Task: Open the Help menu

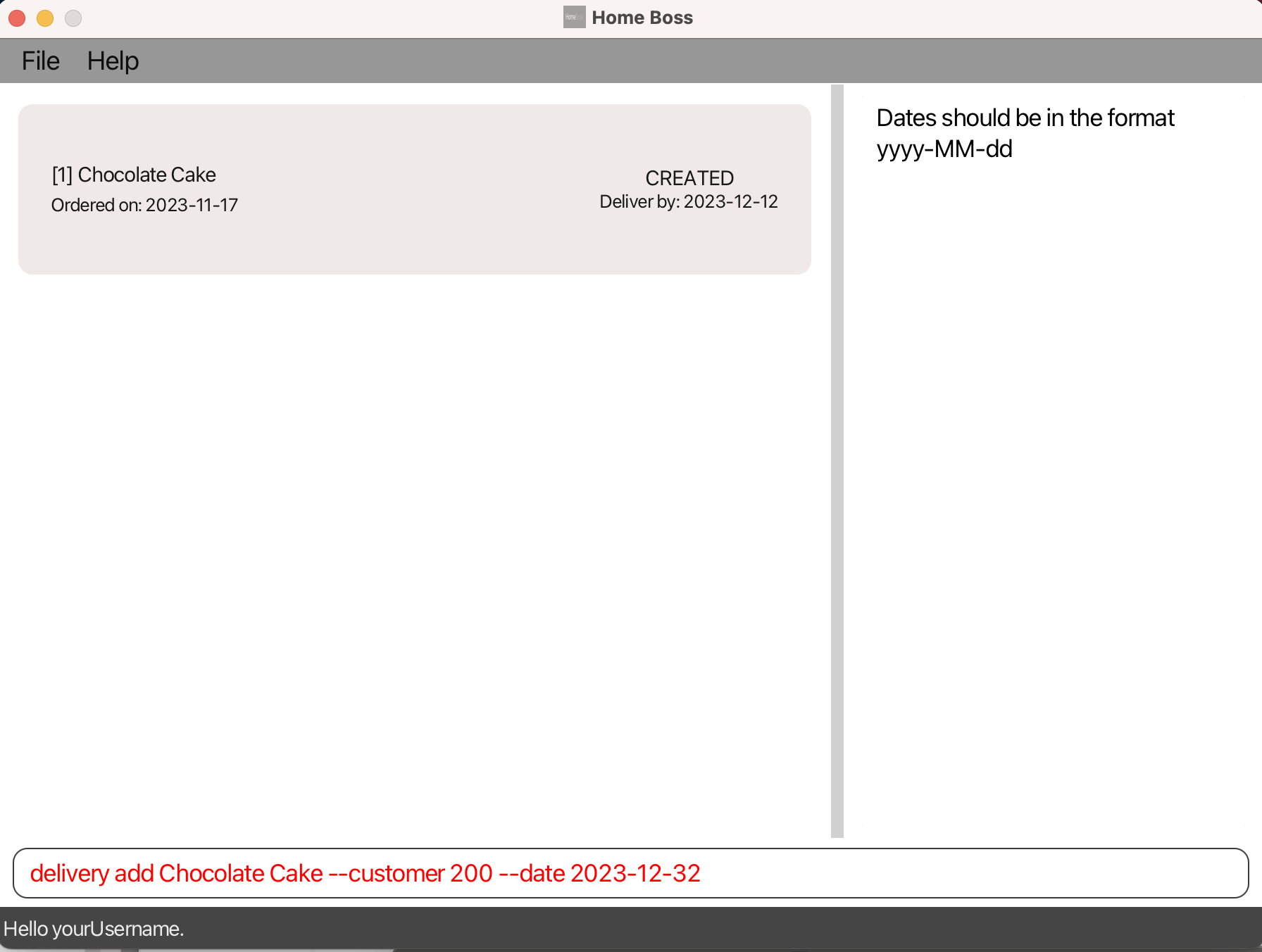Action: [113, 61]
